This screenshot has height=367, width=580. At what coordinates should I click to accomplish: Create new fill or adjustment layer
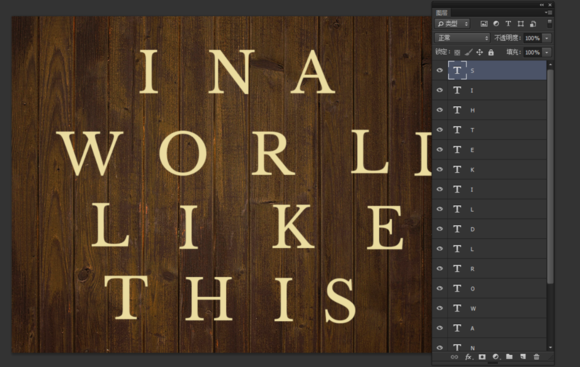click(x=496, y=357)
